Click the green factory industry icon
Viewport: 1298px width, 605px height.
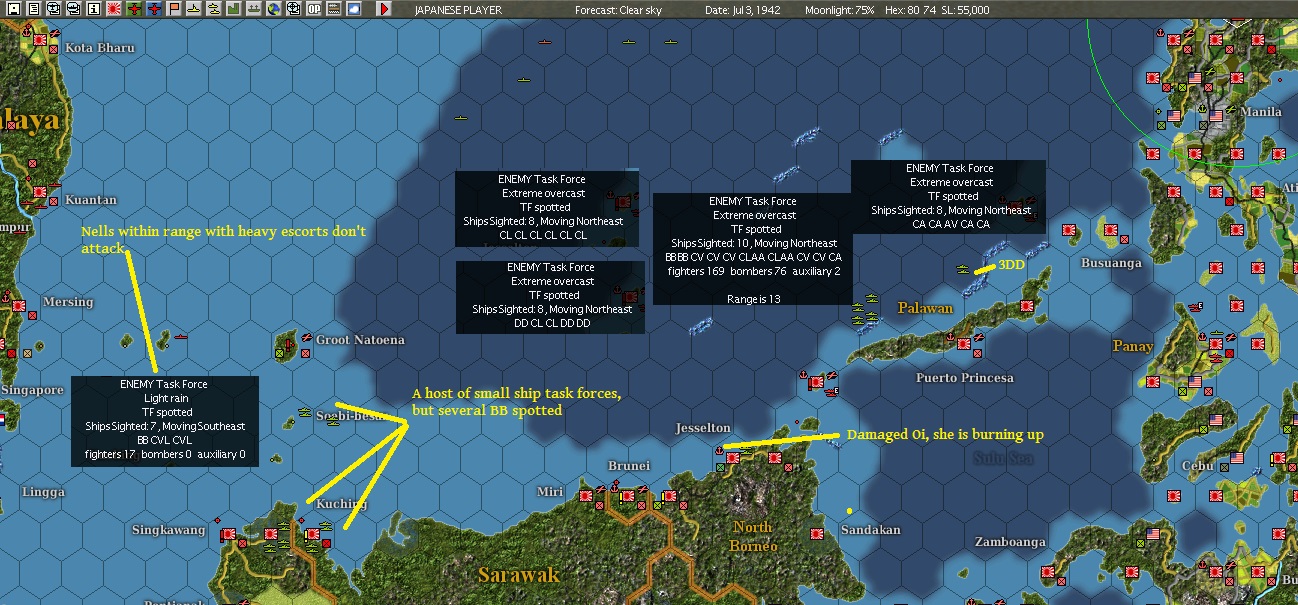[234, 9]
